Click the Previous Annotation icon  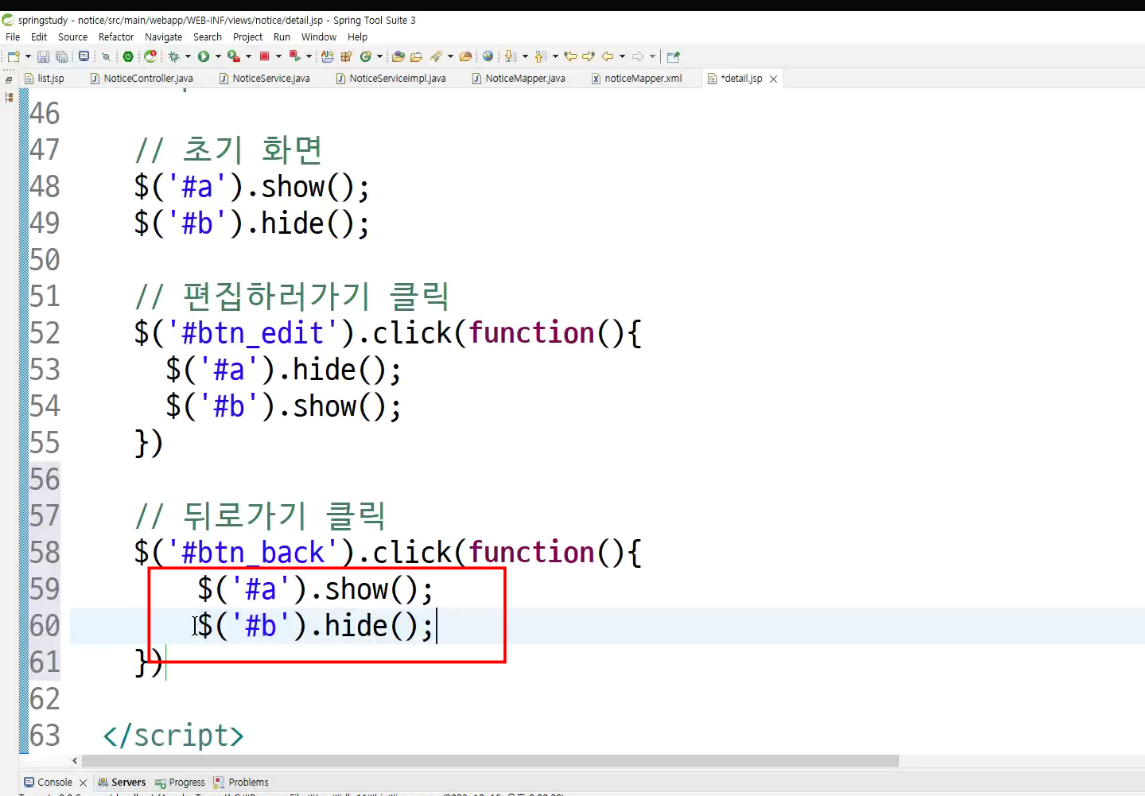[x=540, y=56]
